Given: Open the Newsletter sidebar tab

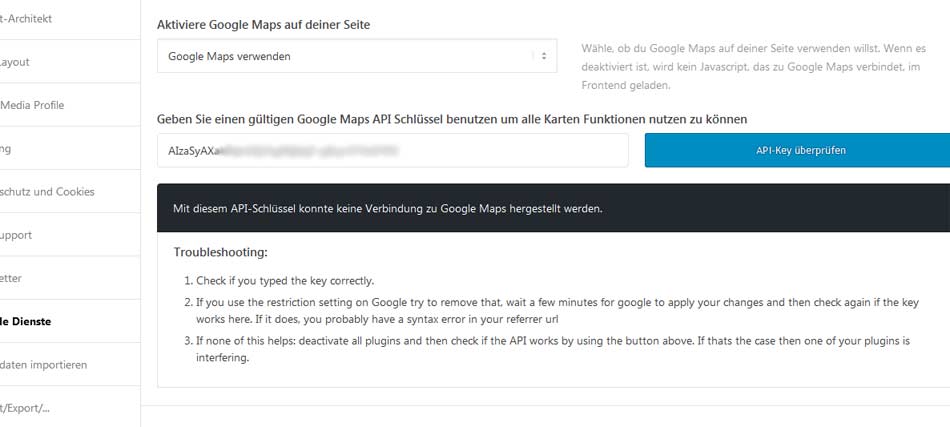Looking at the screenshot, I should [70, 278].
